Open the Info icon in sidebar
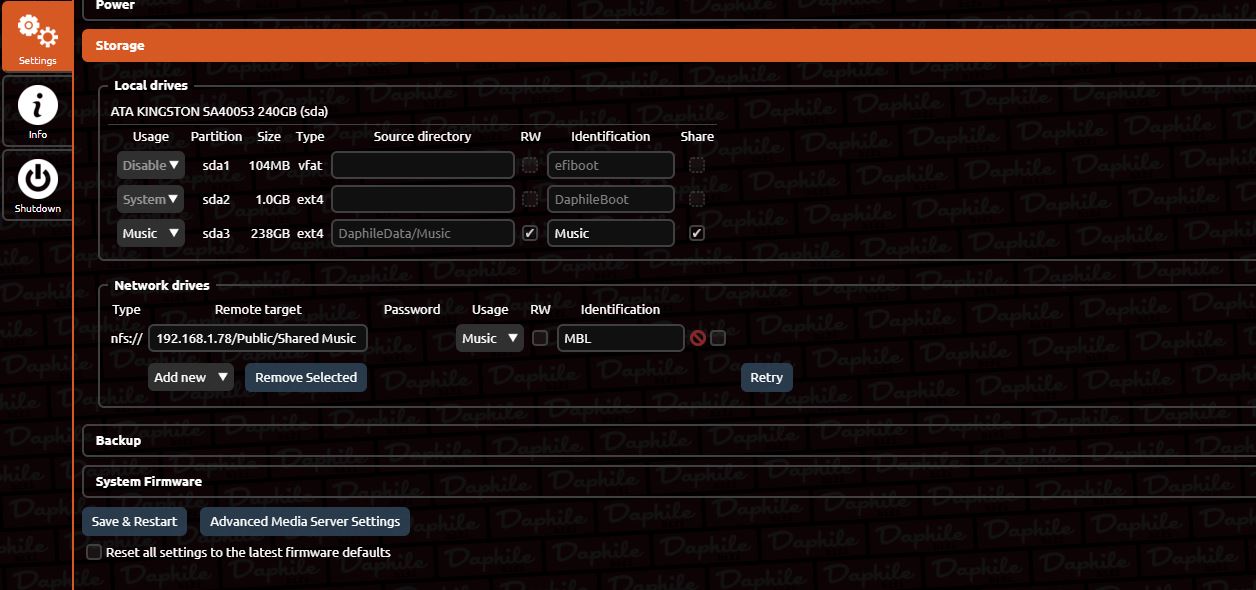1256x590 pixels. coord(37,106)
